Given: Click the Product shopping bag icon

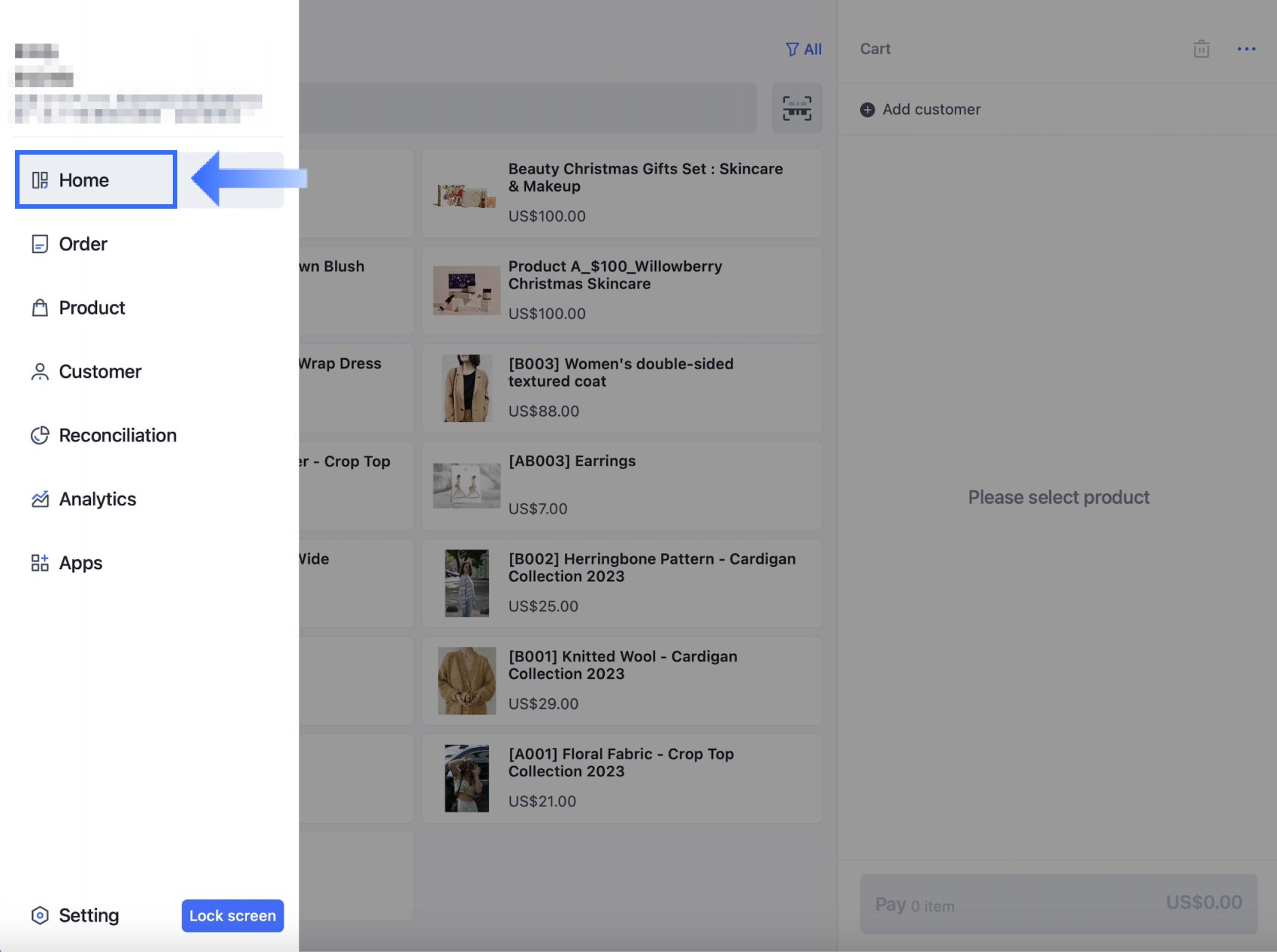Looking at the screenshot, I should tap(40, 308).
